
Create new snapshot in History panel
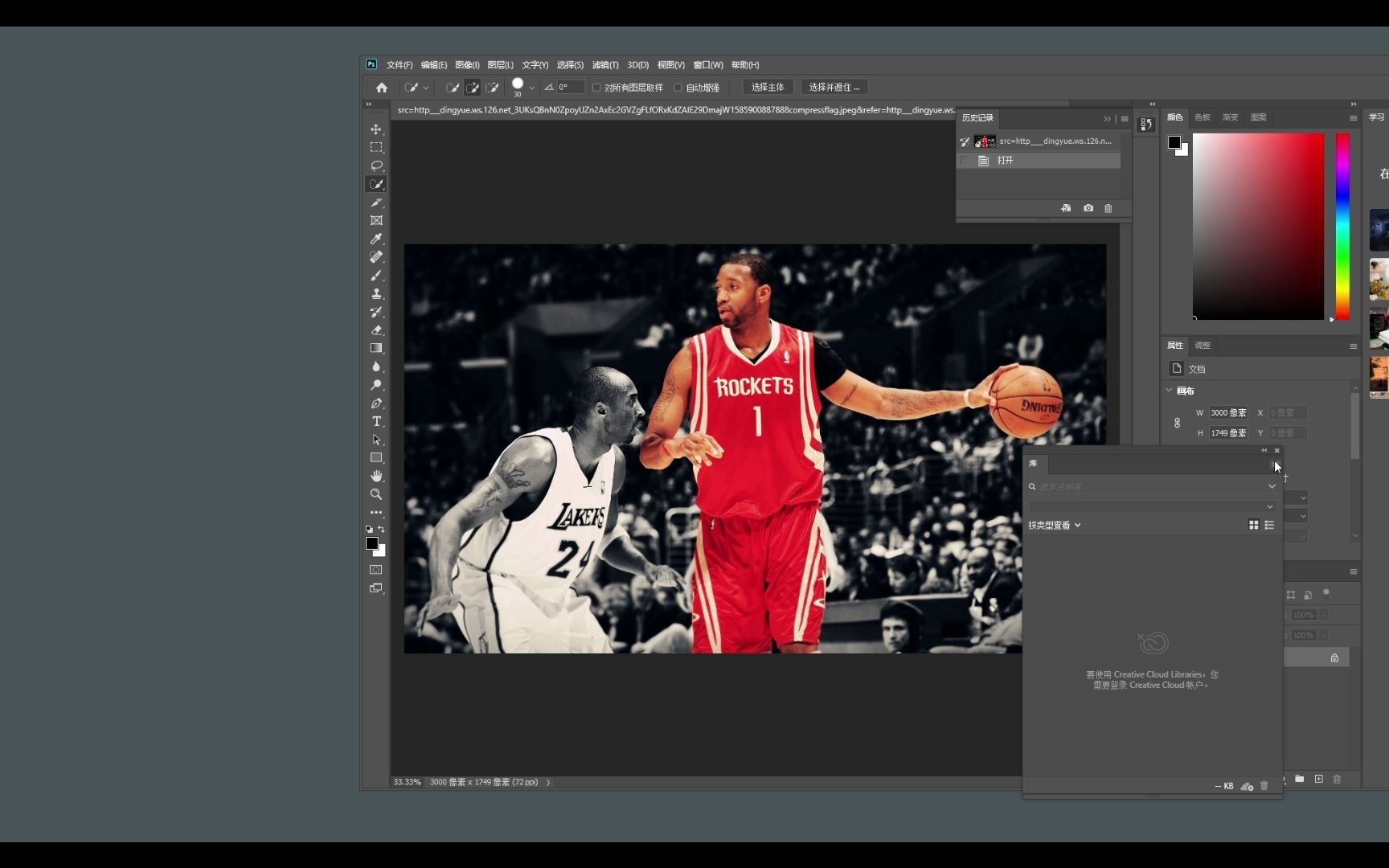(x=1088, y=208)
